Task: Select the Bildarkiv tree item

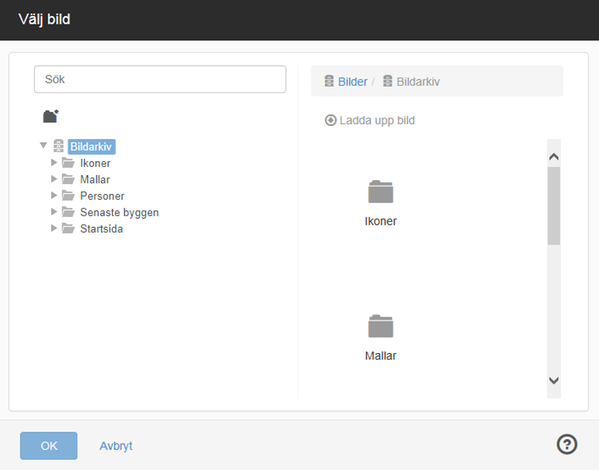Action: pos(91,147)
